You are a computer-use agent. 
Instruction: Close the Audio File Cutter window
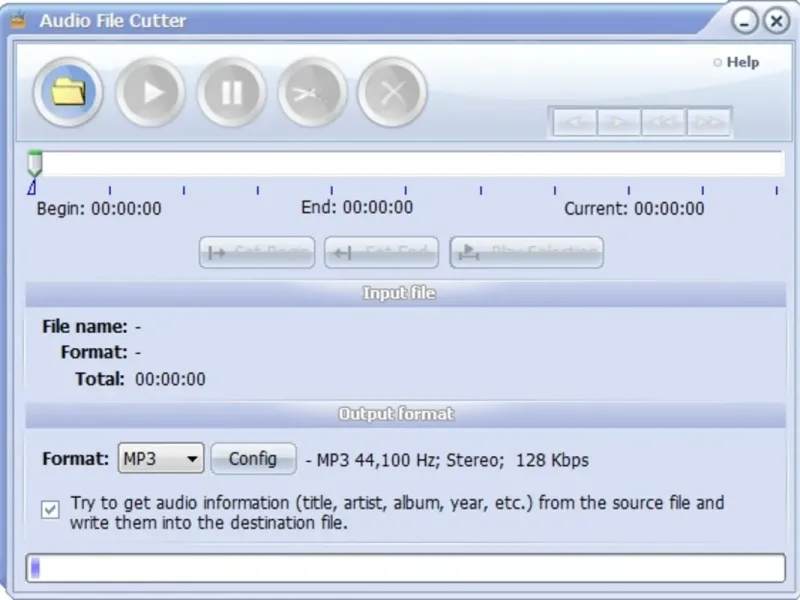point(776,21)
